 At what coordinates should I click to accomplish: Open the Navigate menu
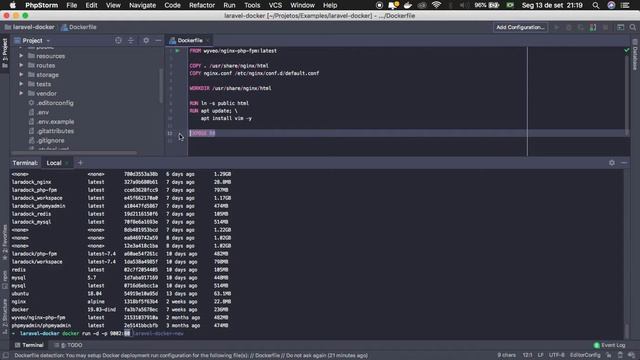142,5
